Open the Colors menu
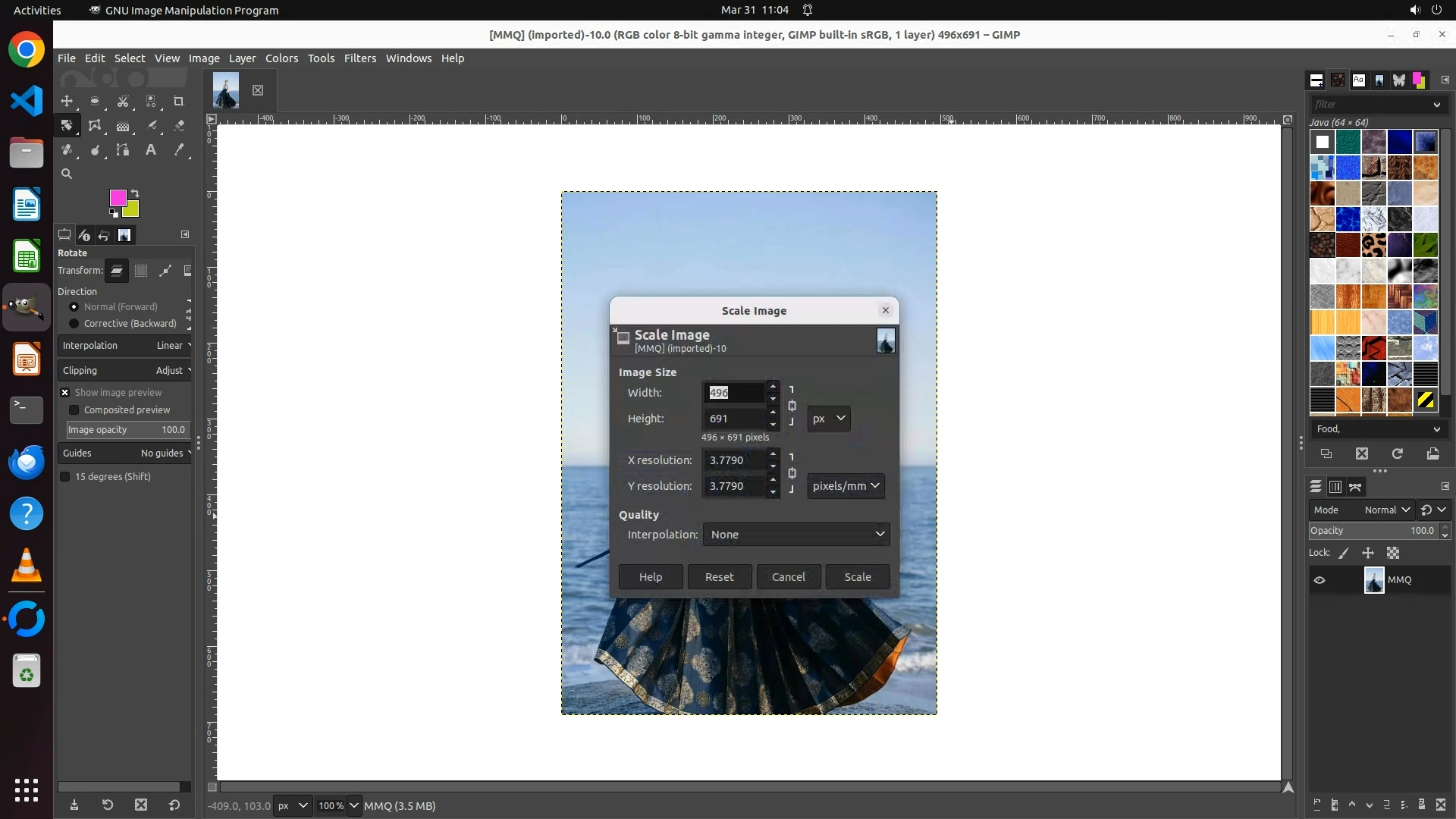 281,58
